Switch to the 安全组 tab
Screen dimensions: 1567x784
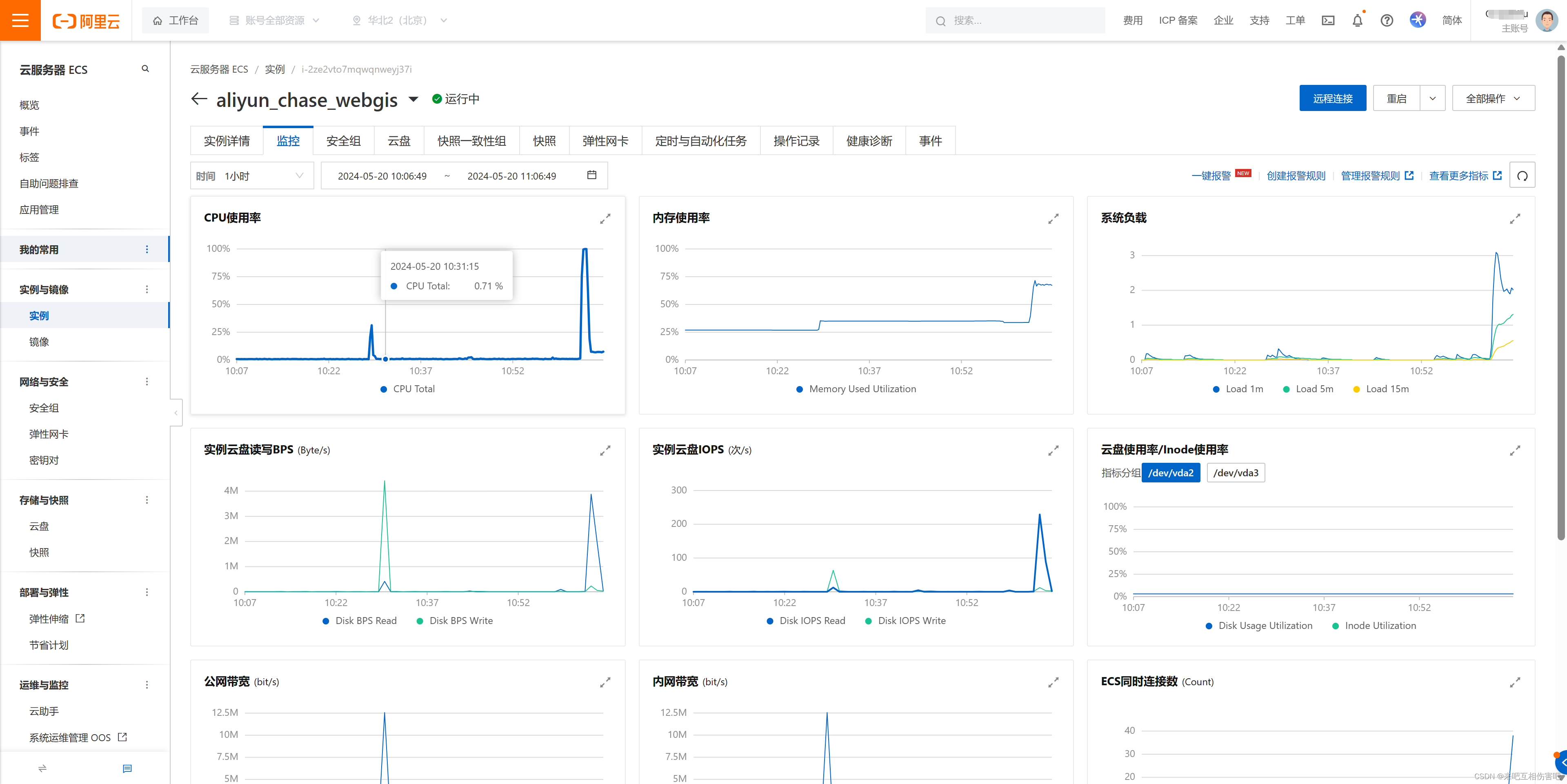pos(343,140)
